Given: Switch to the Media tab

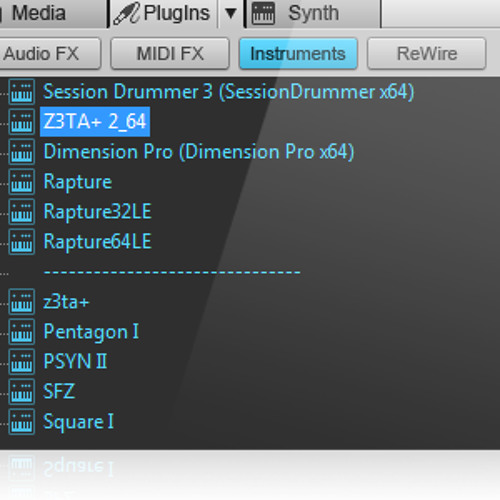Looking at the screenshot, I should pos(52,13).
